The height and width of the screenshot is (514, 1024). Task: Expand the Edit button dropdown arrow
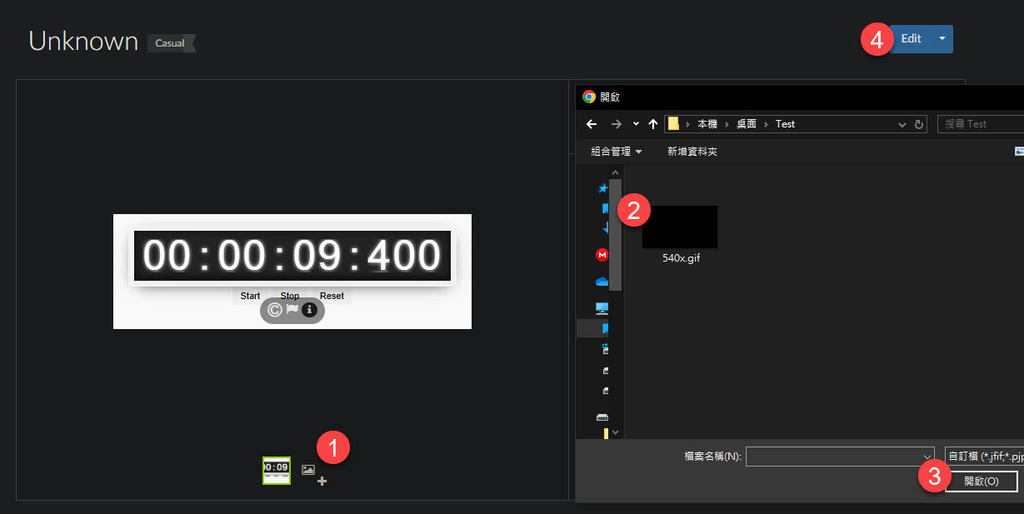point(941,39)
